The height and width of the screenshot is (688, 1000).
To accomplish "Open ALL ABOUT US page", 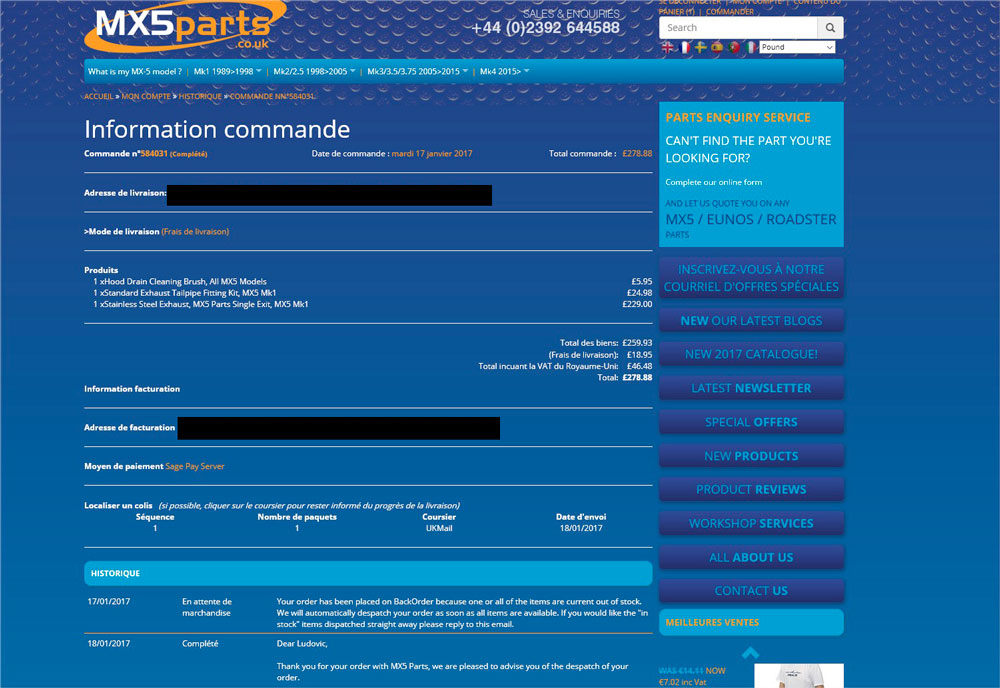I will click(x=751, y=557).
